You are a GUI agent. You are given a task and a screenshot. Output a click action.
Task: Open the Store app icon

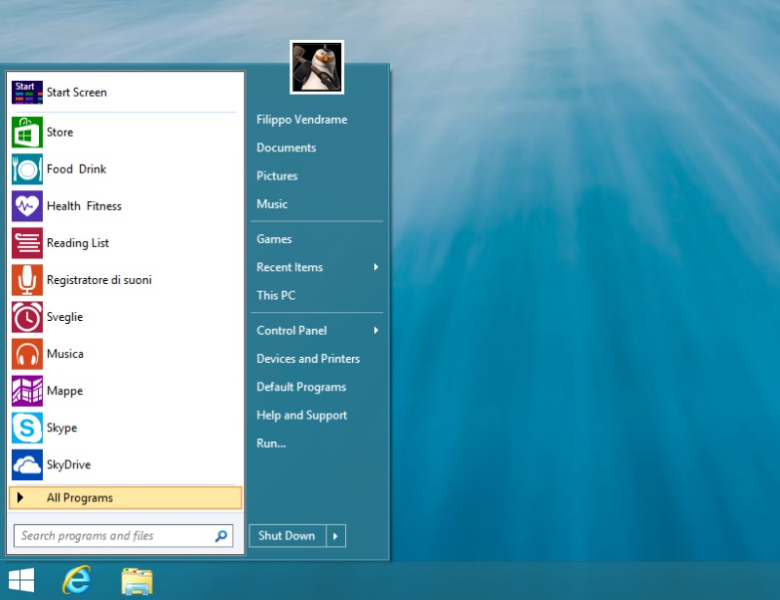[27, 132]
